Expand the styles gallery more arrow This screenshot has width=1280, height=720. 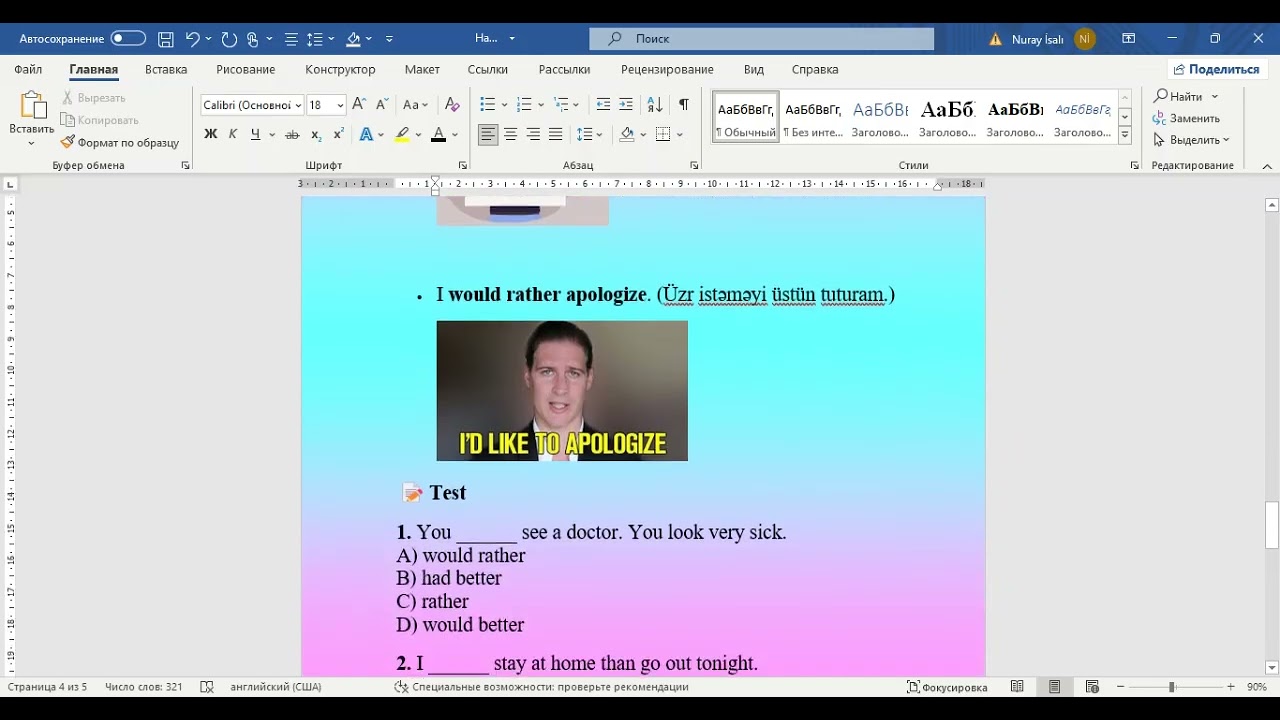click(x=1125, y=136)
